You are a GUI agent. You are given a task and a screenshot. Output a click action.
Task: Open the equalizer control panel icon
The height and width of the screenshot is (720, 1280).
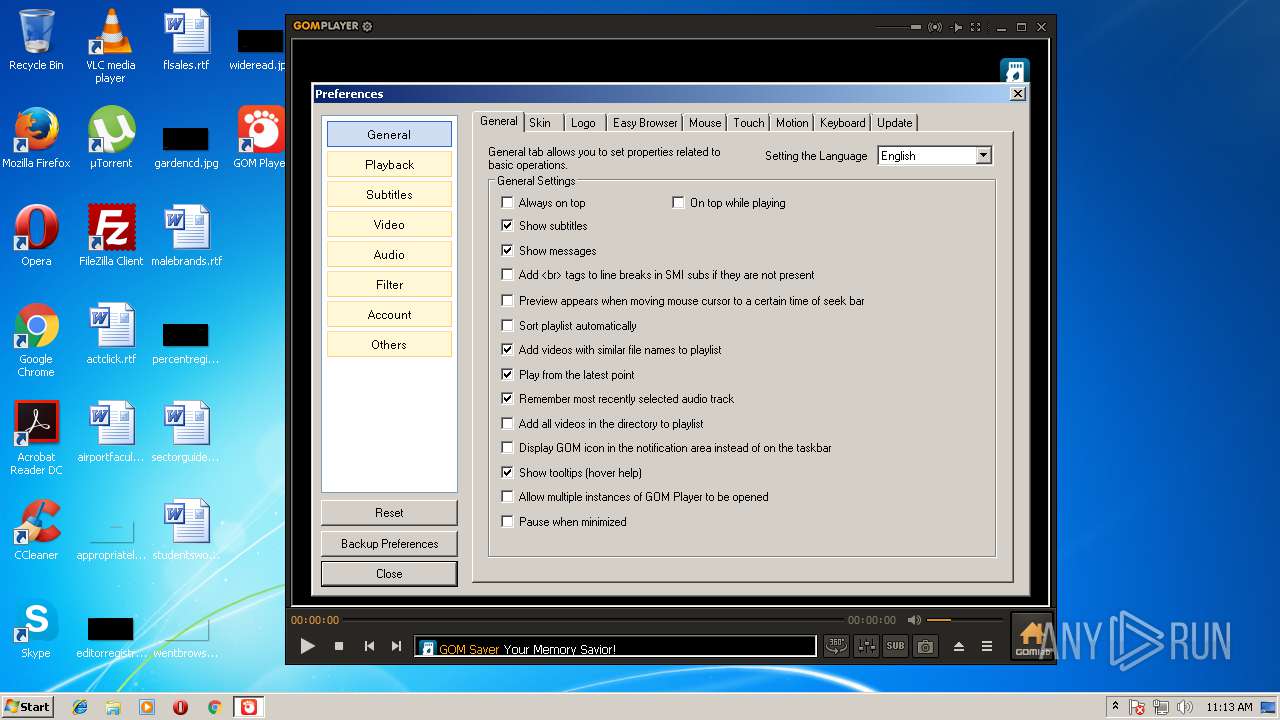pos(866,647)
